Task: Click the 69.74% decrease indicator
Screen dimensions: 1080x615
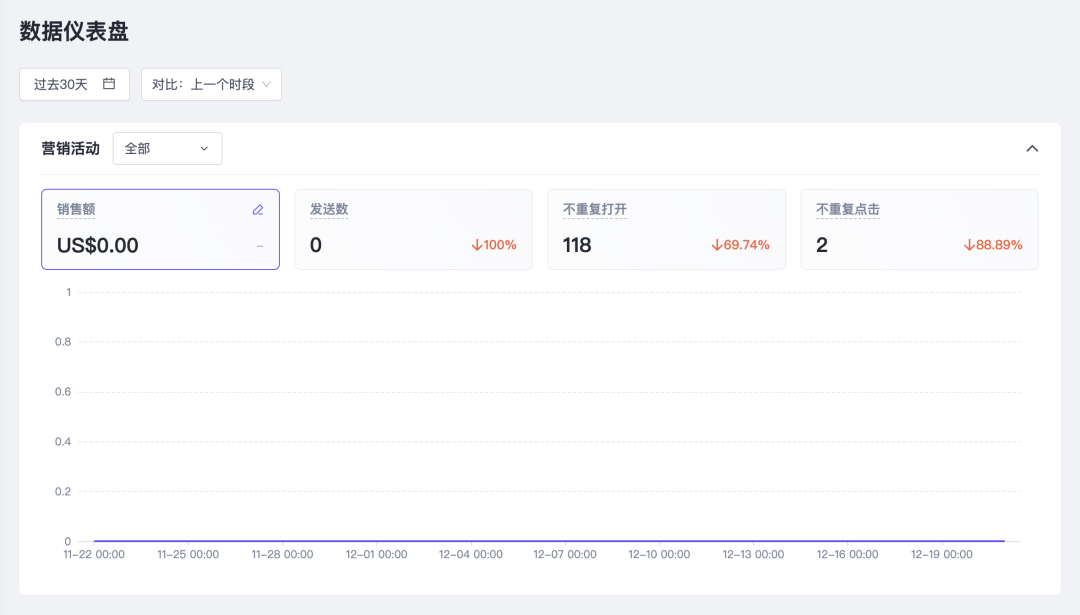Action: 740,245
